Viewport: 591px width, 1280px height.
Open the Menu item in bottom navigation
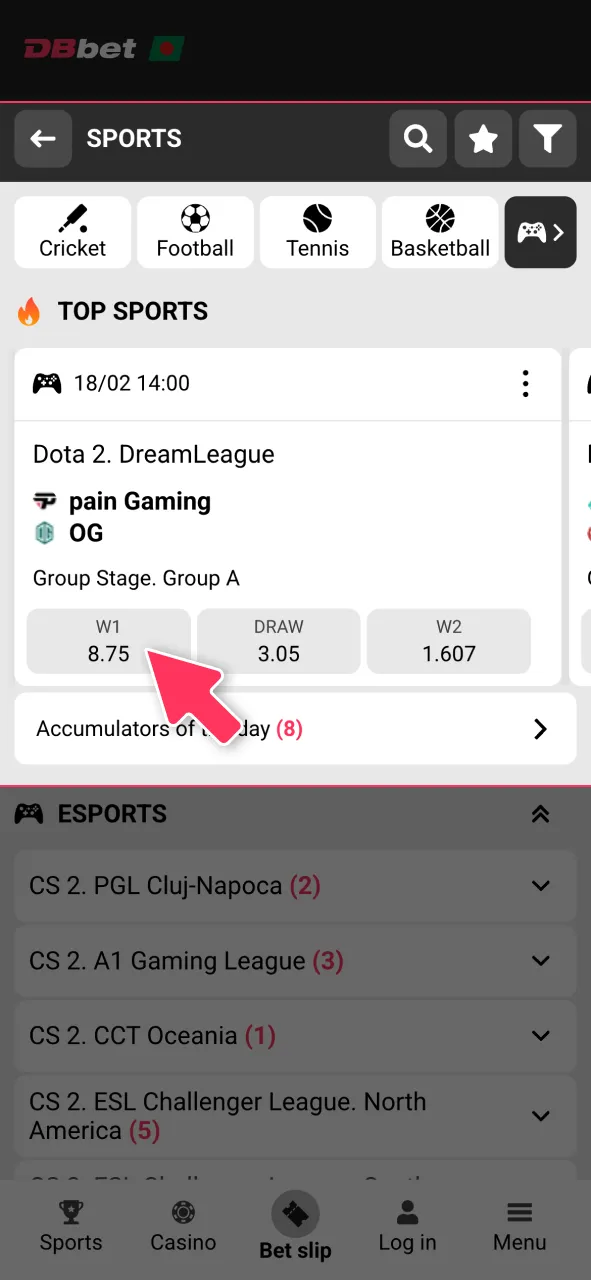(519, 1225)
